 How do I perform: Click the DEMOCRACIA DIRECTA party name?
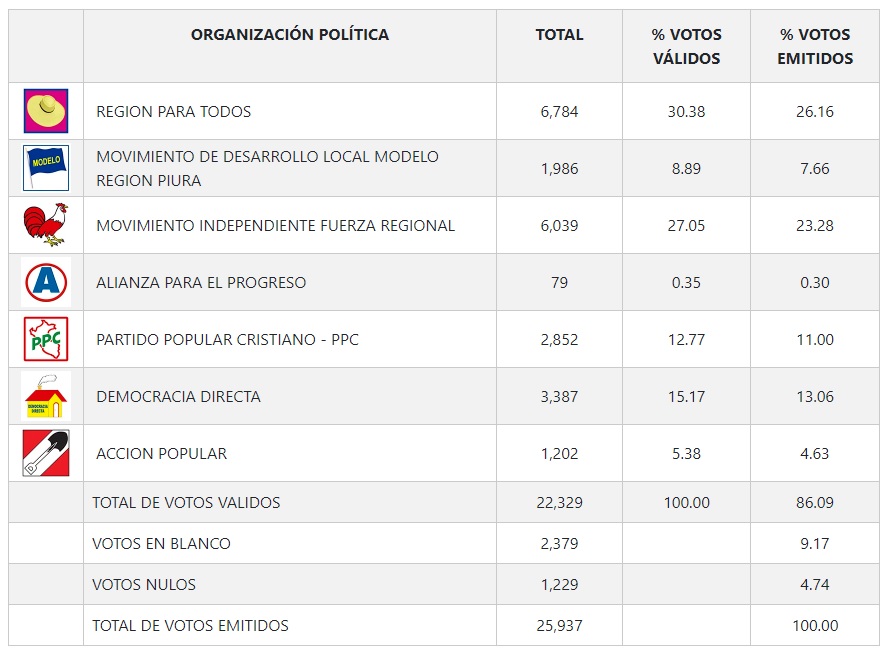(x=178, y=397)
